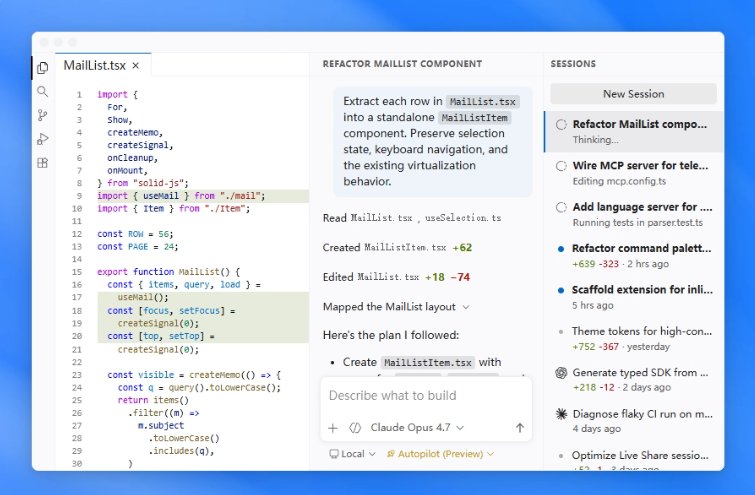The height and width of the screenshot is (495, 755).
Task: Close the MailList.tsx tab
Action: tap(136, 65)
